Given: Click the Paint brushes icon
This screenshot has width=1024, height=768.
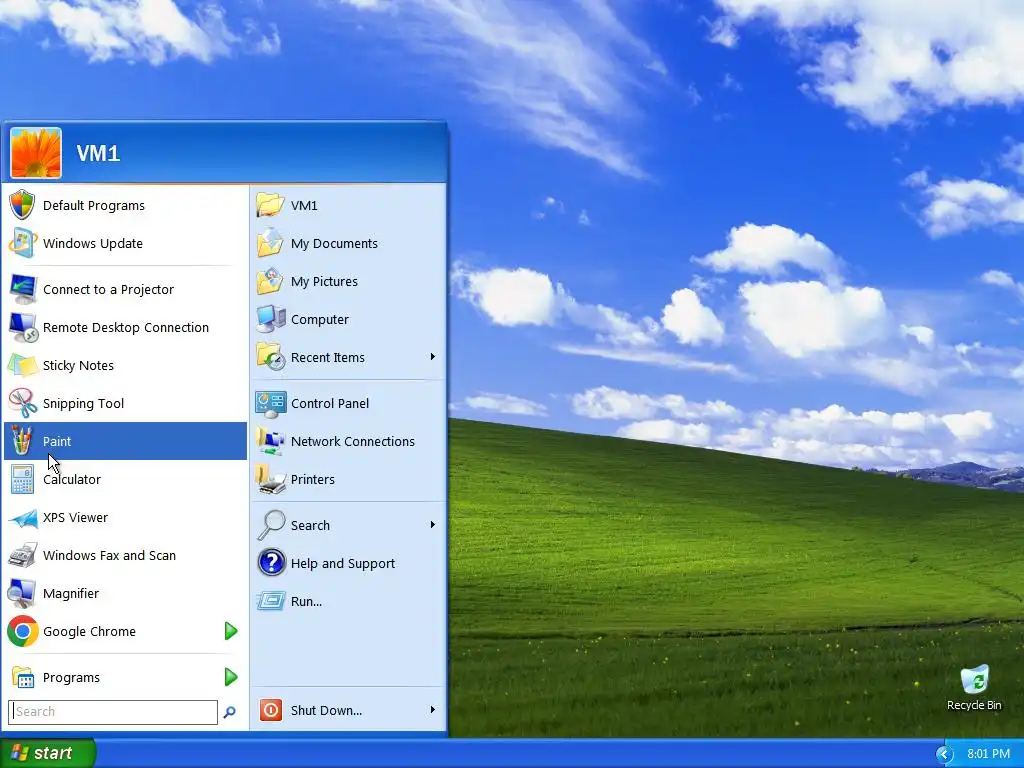Looking at the screenshot, I should pyautogui.click(x=22, y=441).
